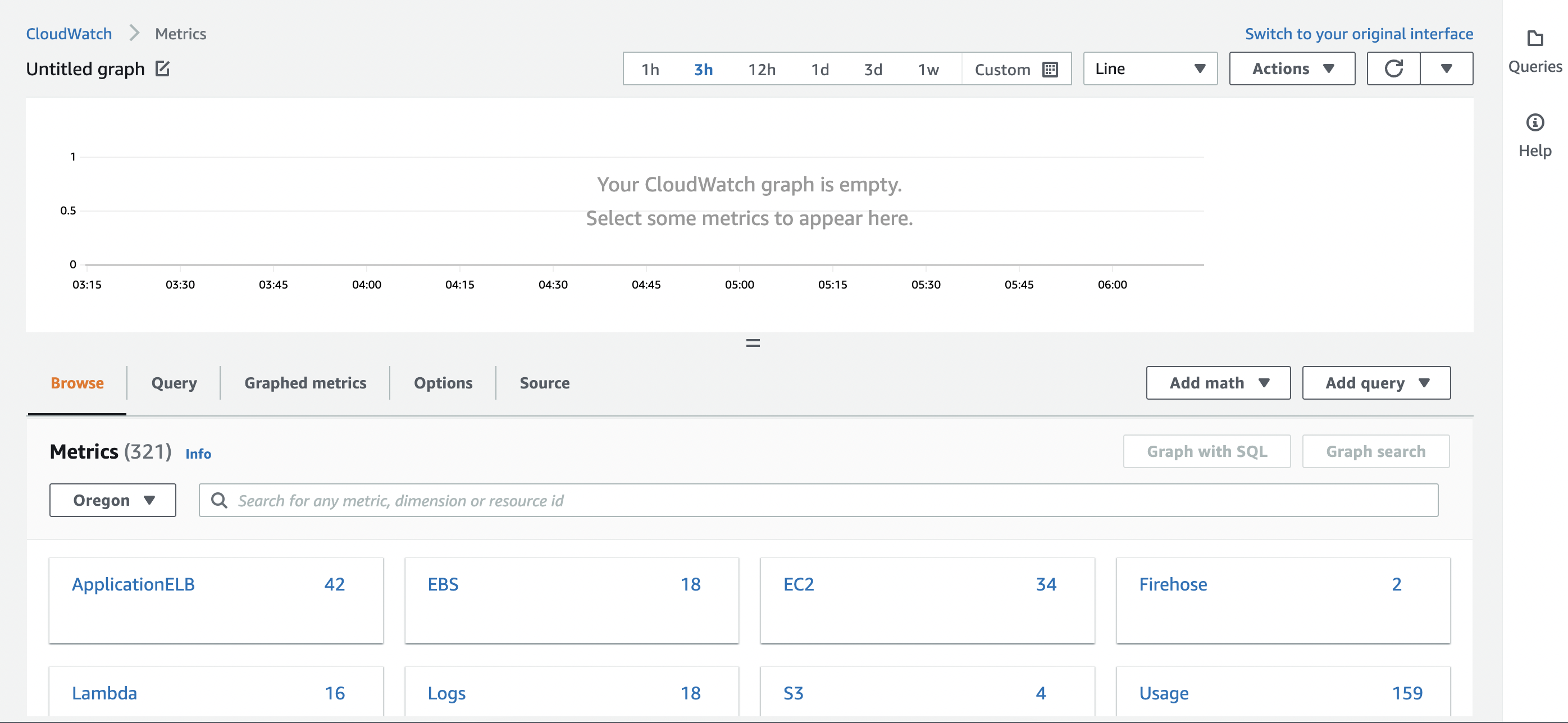Open the Usage metrics card

click(x=1283, y=693)
